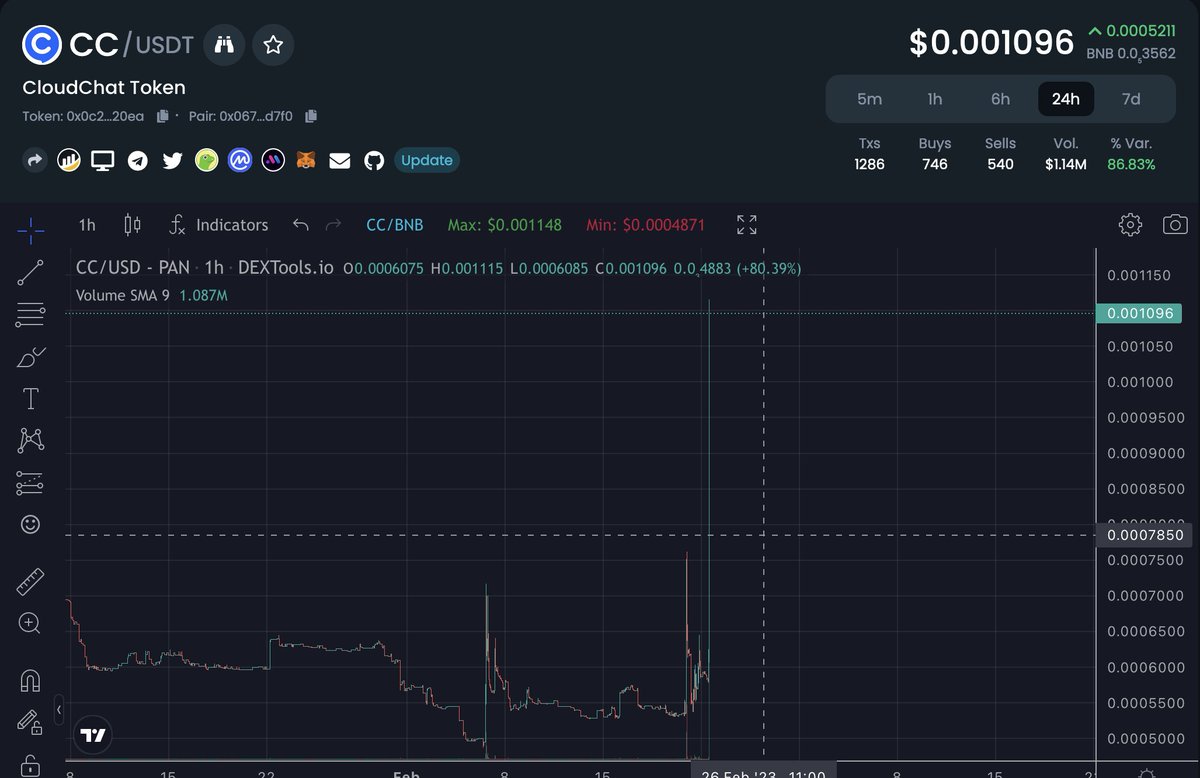Open the bar chart explorer icon
This screenshot has height=778, width=1200.
[69, 160]
